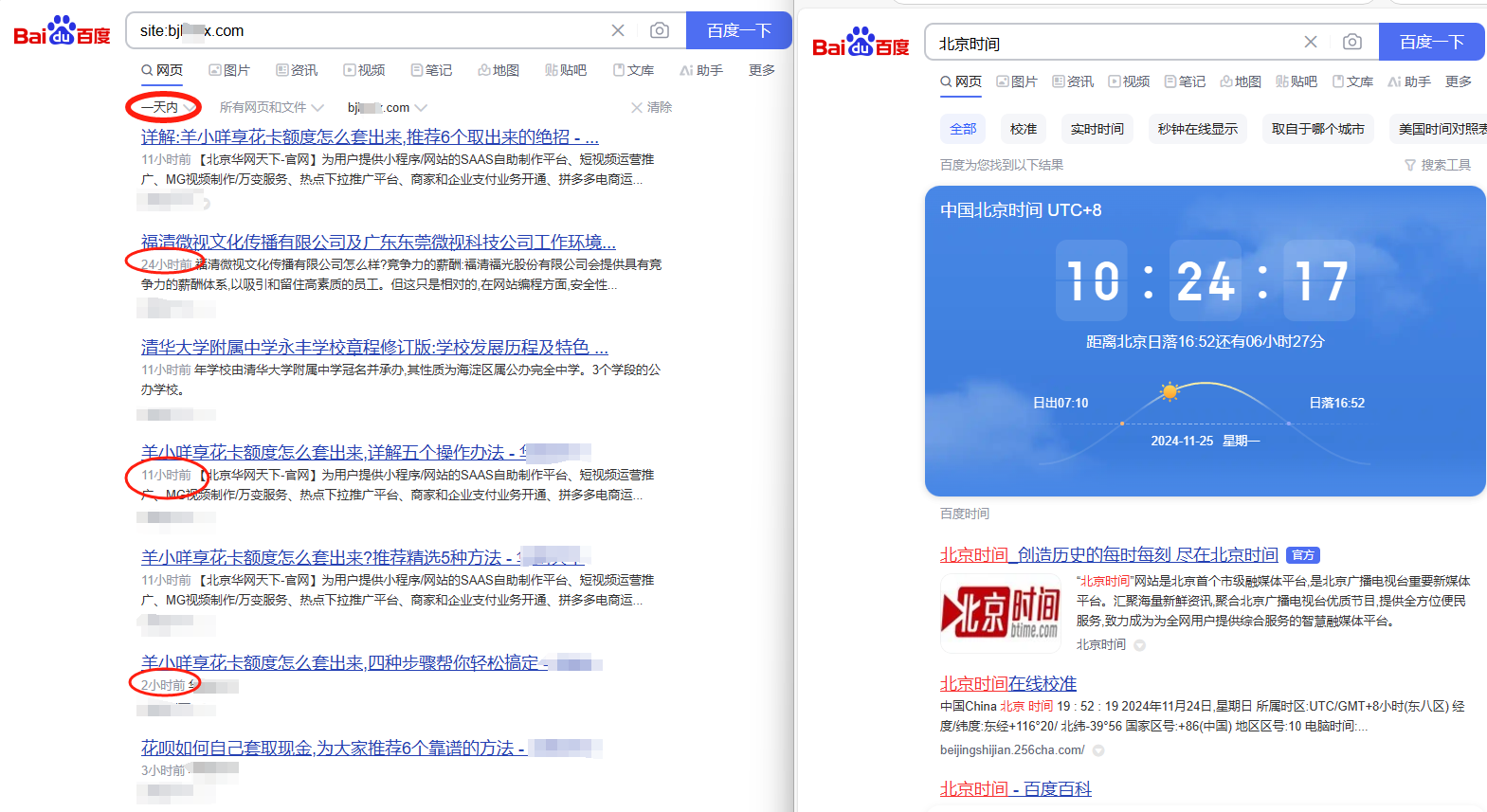Screen dimensions: 1487x812
Task: Select the 实时时间 filter chip
Action: (x=1097, y=129)
